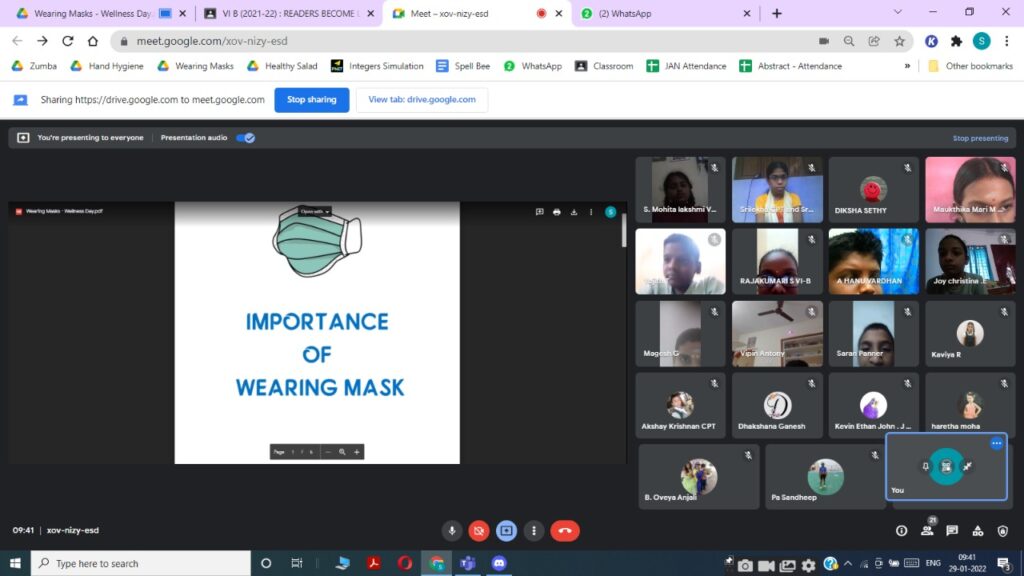Zoom in on the PDF page
The height and width of the screenshot is (576, 1024).
(x=356, y=452)
